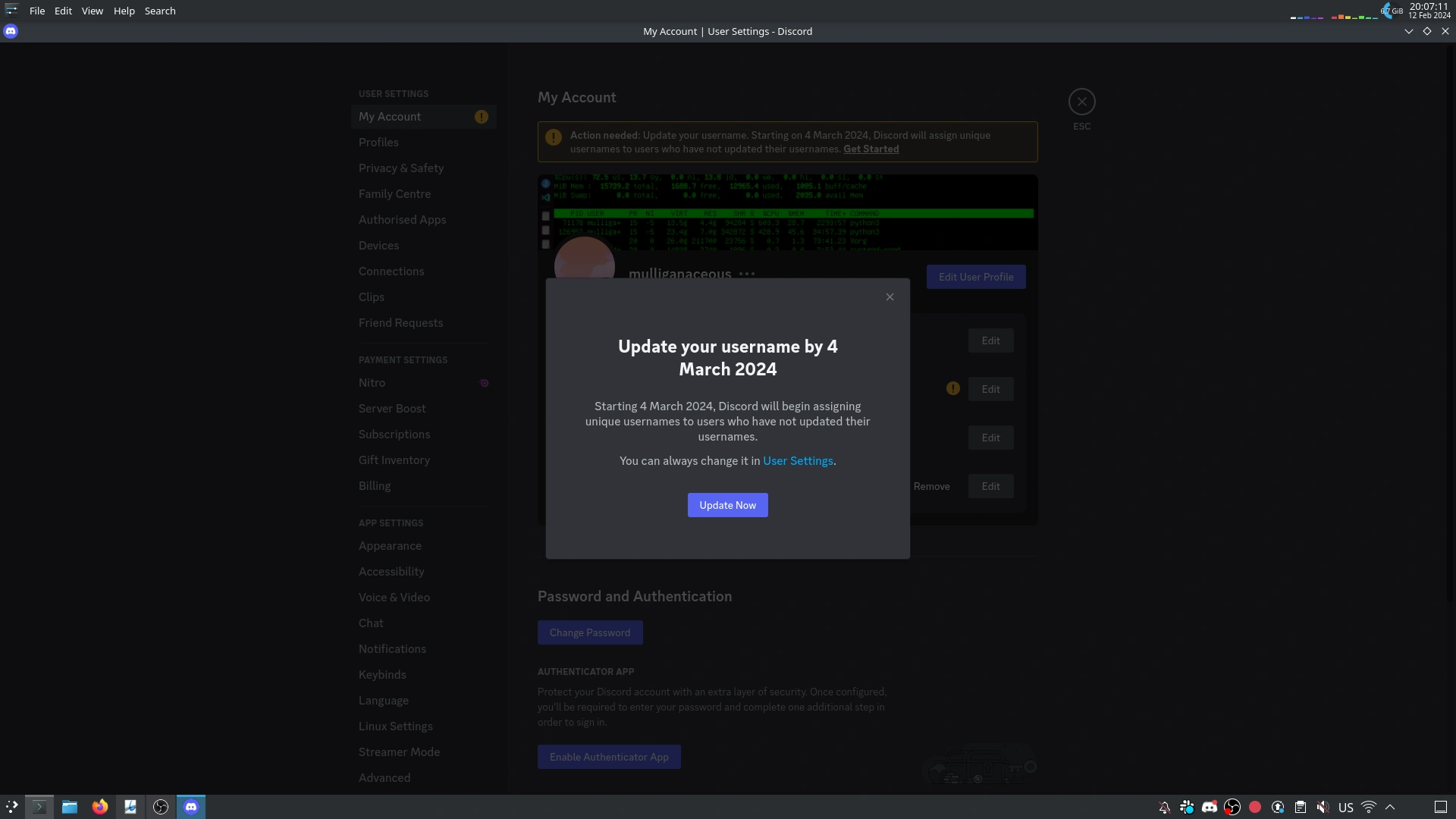Click the Get Started link in banner
This screenshot has height=819, width=1456.
[871, 149]
